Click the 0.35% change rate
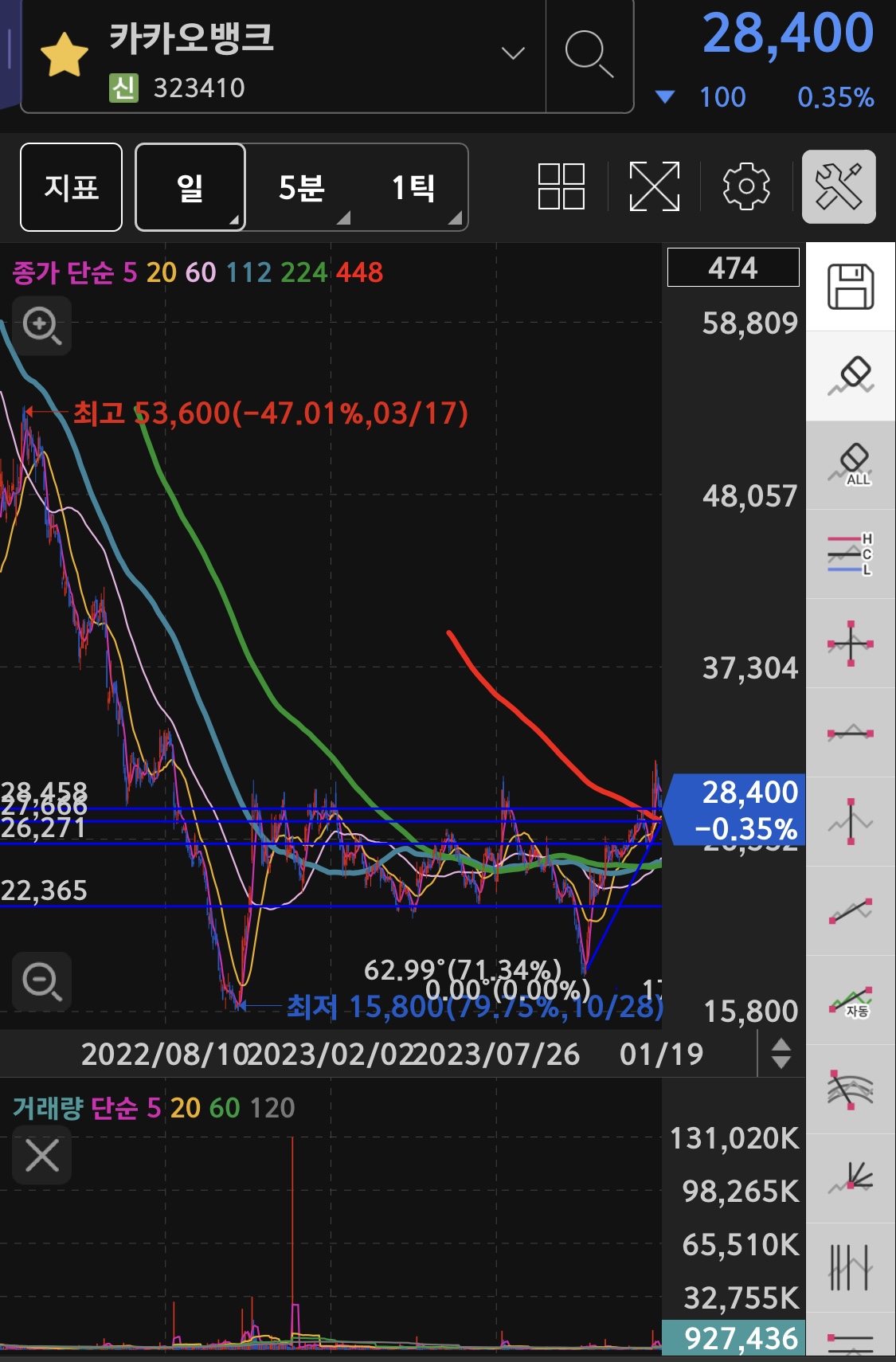 click(835, 97)
